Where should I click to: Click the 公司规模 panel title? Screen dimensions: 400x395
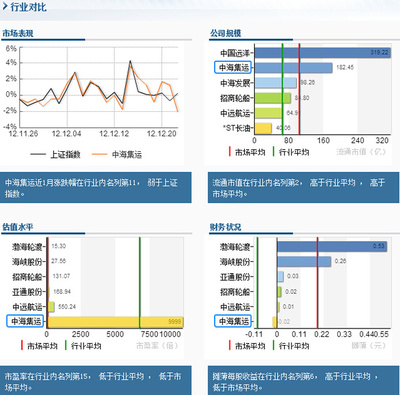point(225,33)
